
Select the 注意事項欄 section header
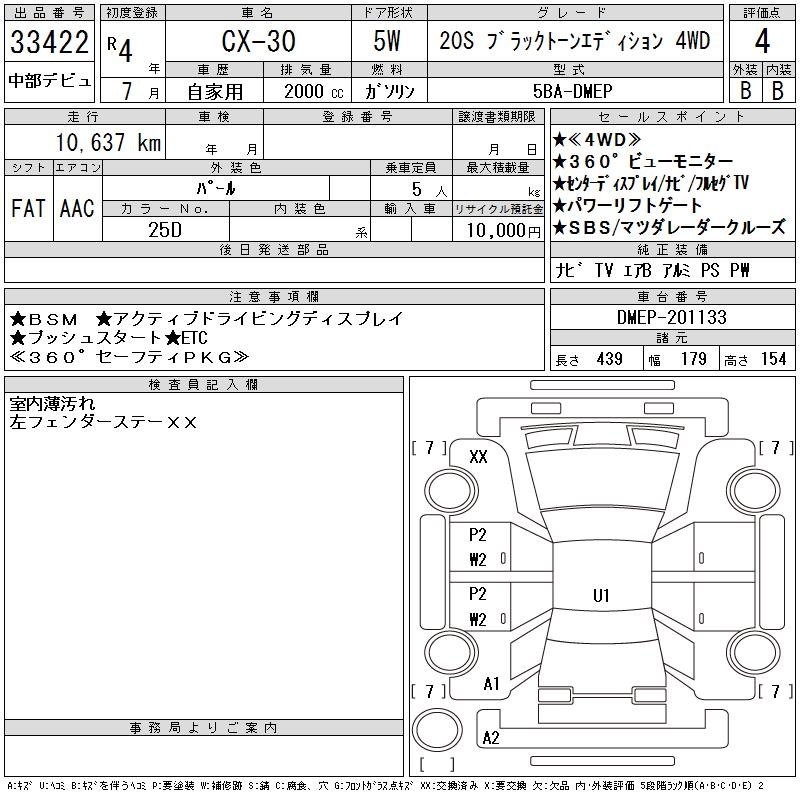pos(274,297)
